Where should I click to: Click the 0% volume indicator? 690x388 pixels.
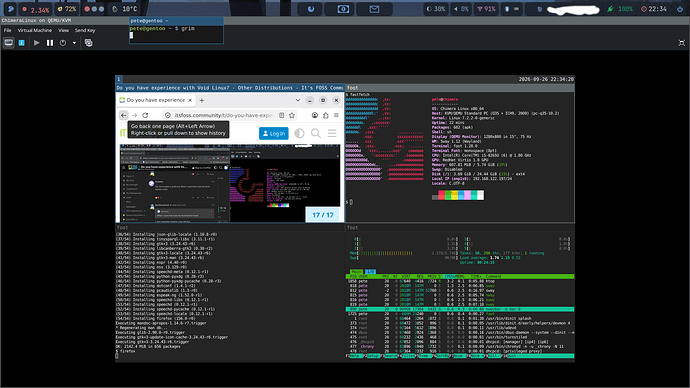tap(461, 9)
